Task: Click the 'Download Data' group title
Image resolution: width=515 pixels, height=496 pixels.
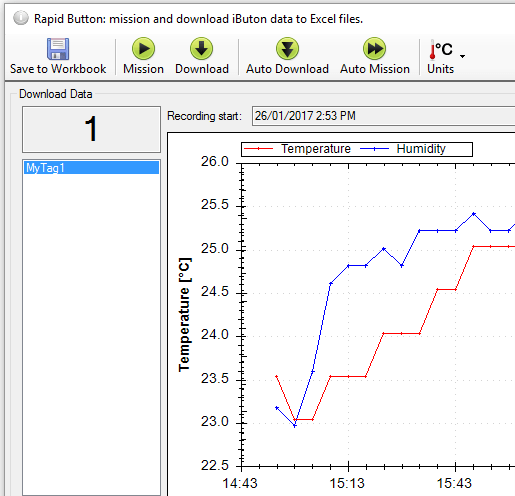Action: (56, 94)
